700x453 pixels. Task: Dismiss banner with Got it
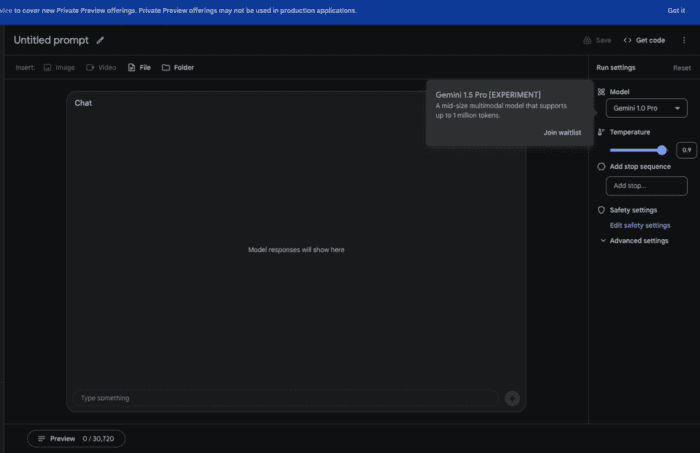tap(676, 10)
